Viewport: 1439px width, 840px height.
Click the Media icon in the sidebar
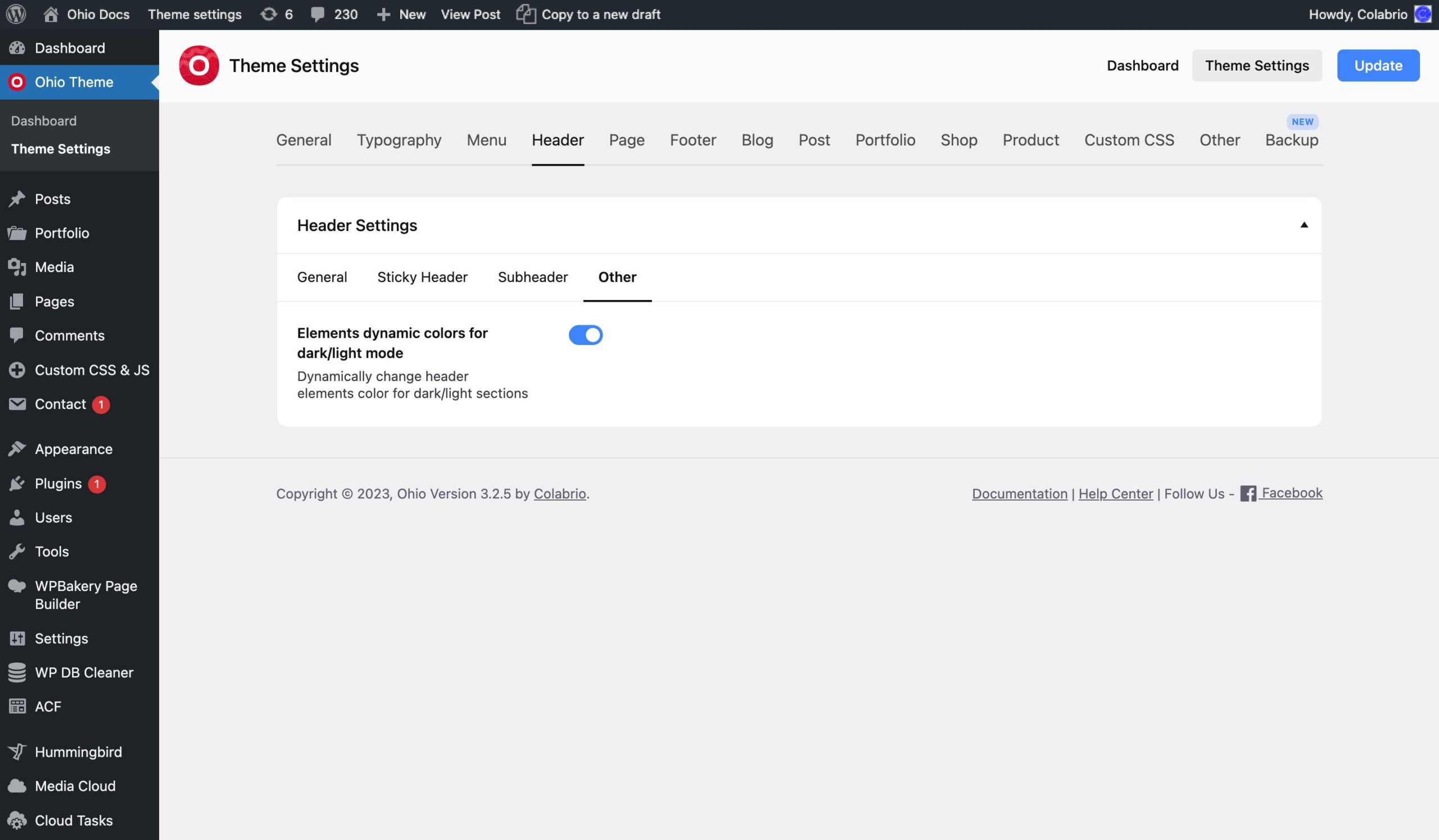(17, 267)
